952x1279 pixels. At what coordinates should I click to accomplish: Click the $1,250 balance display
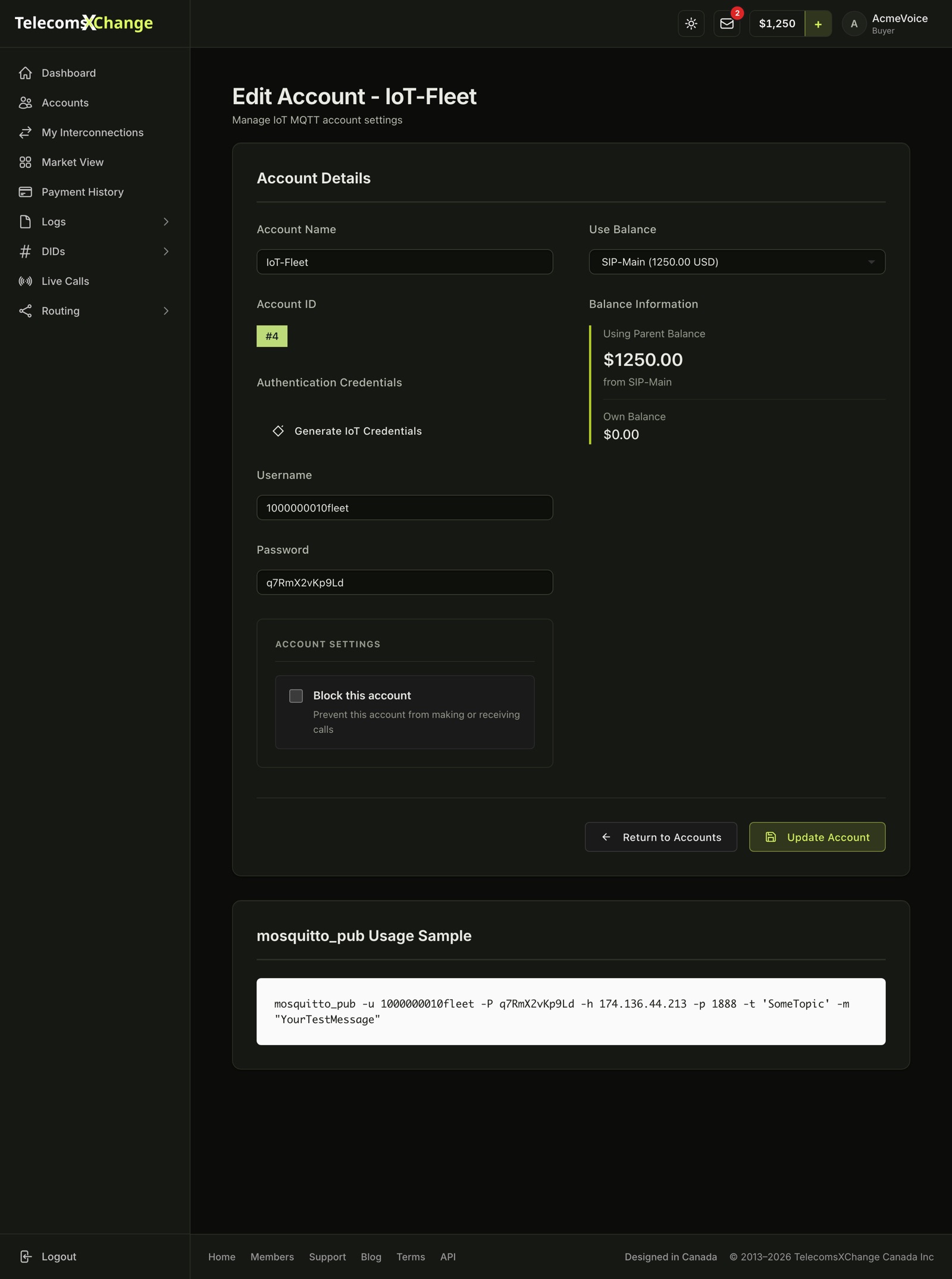coord(777,24)
